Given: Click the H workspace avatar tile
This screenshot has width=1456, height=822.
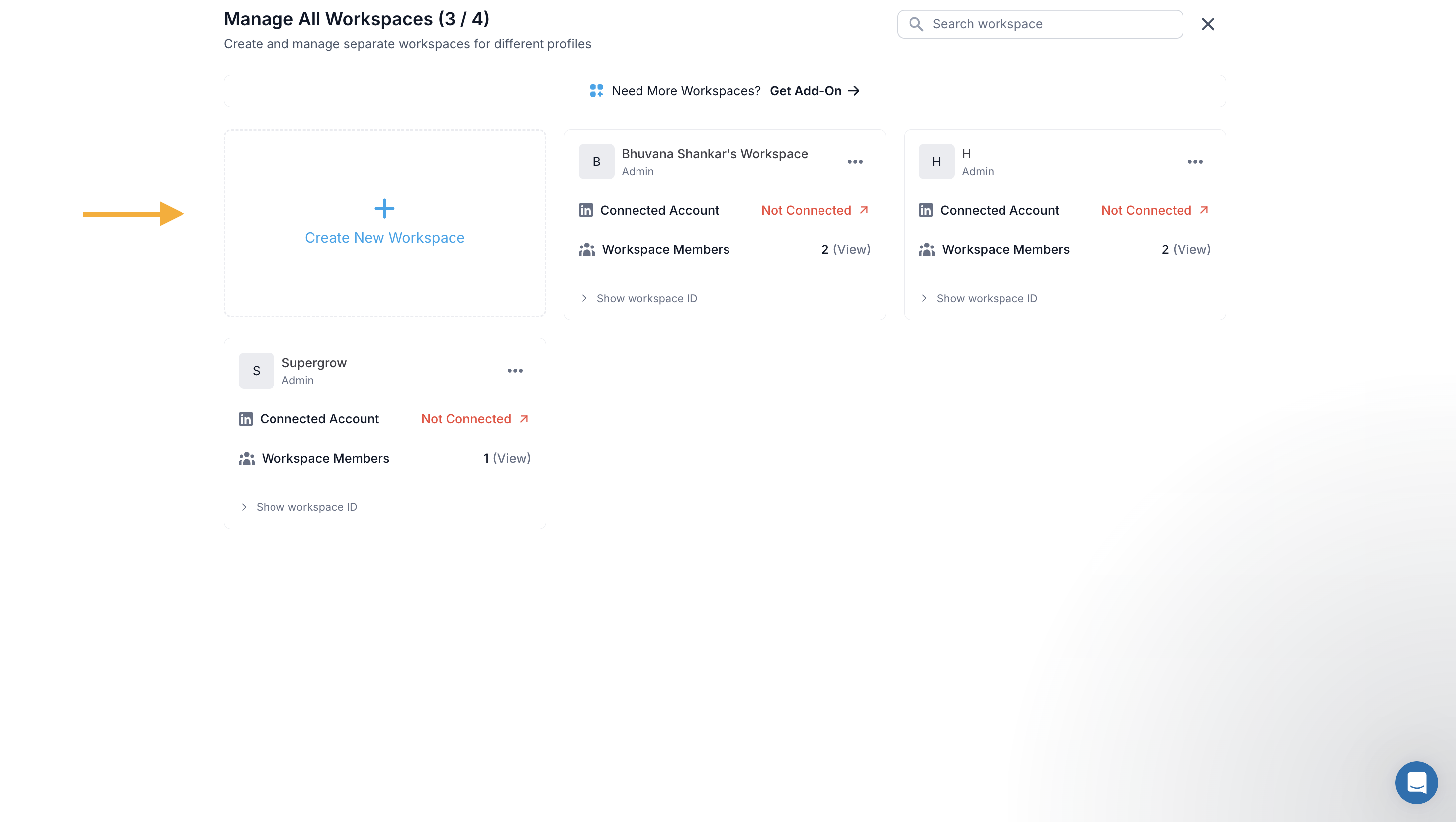Looking at the screenshot, I should [936, 162].
